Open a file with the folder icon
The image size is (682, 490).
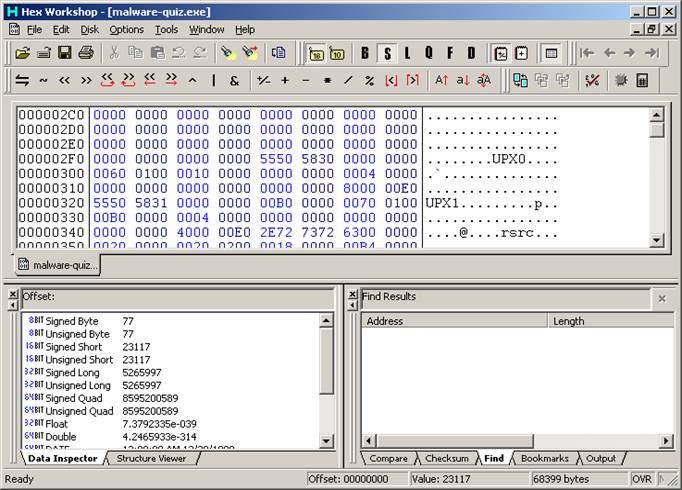(x=23, y=53)
